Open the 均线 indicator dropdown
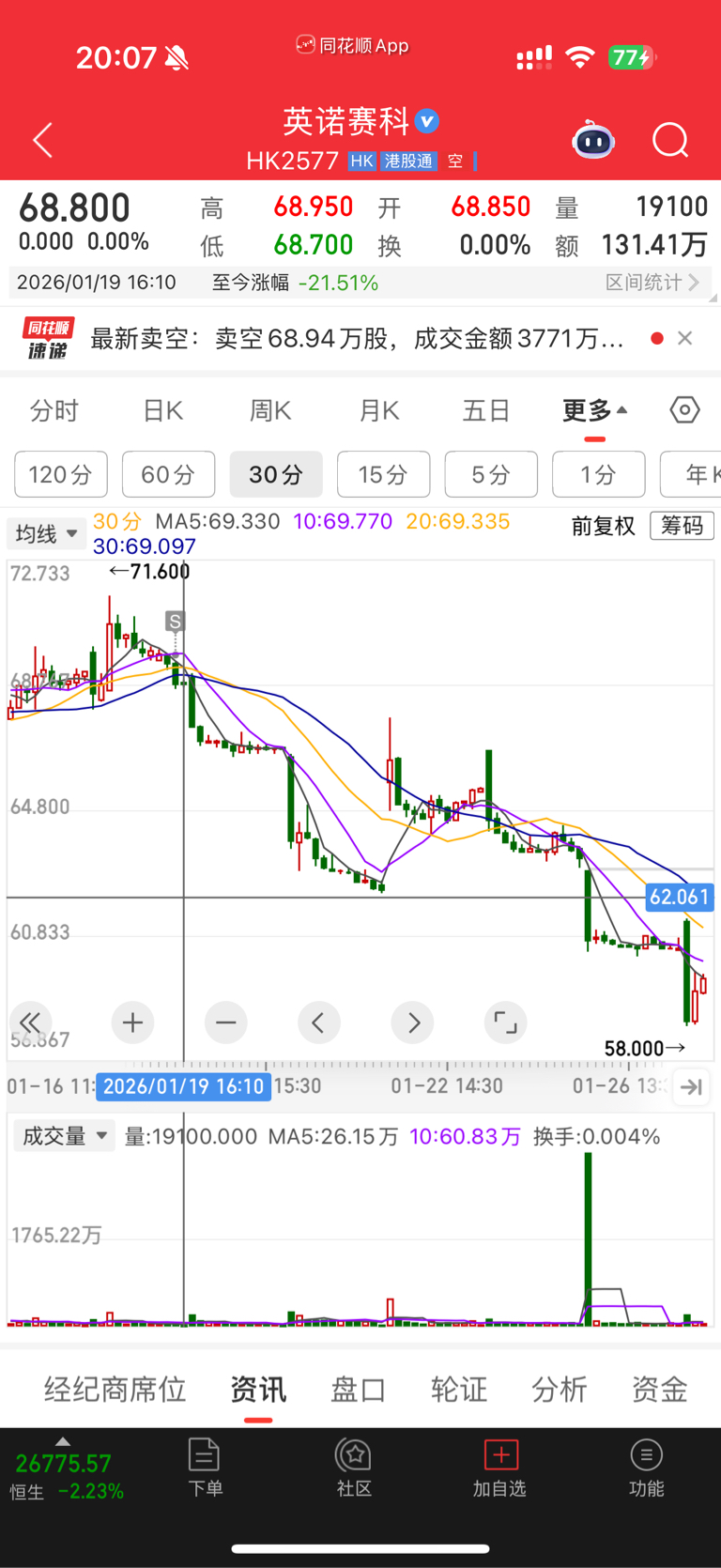Screen dimensions: 721x1568 46,534
